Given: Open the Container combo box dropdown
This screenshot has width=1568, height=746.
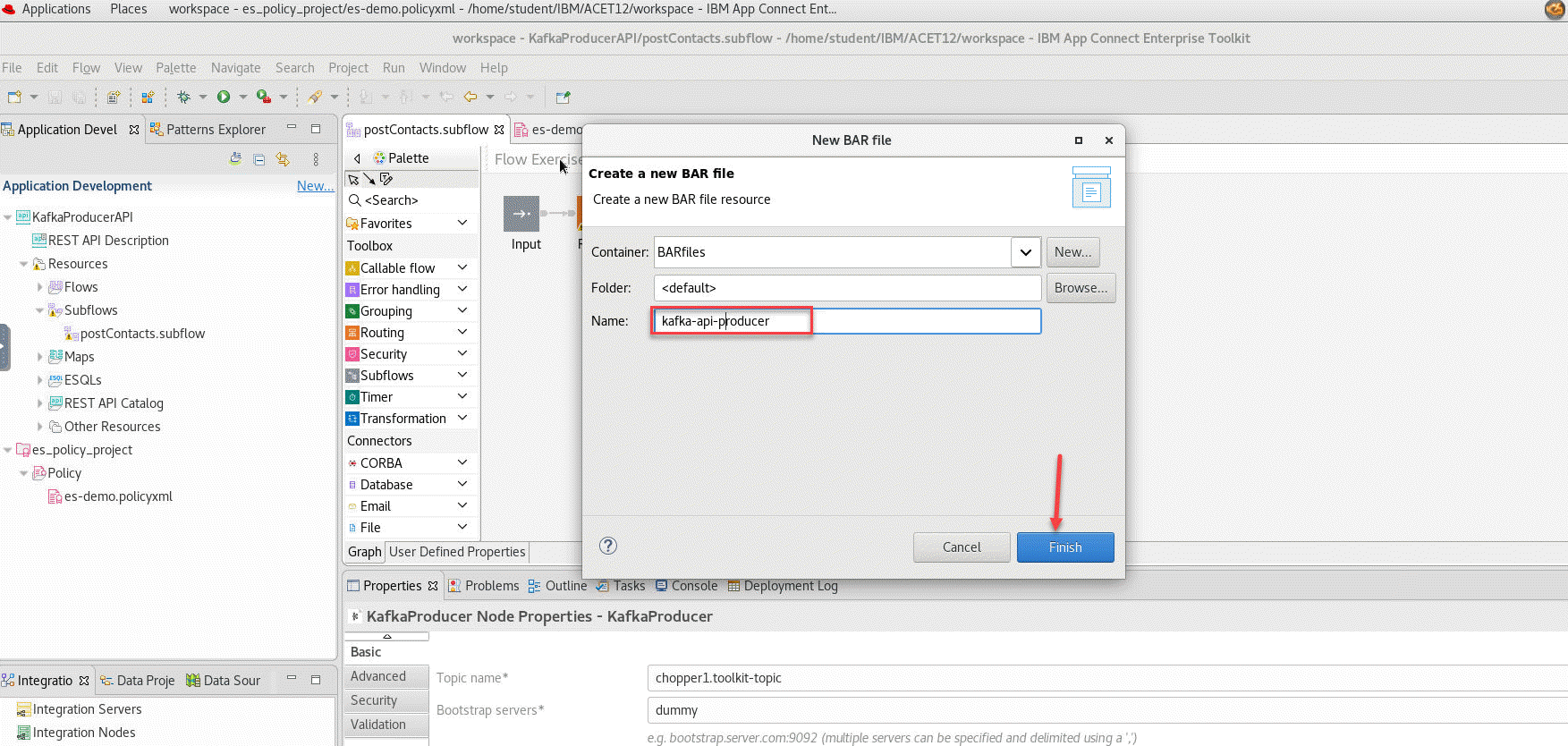Looking at the screenshot, I should 1026,252.
